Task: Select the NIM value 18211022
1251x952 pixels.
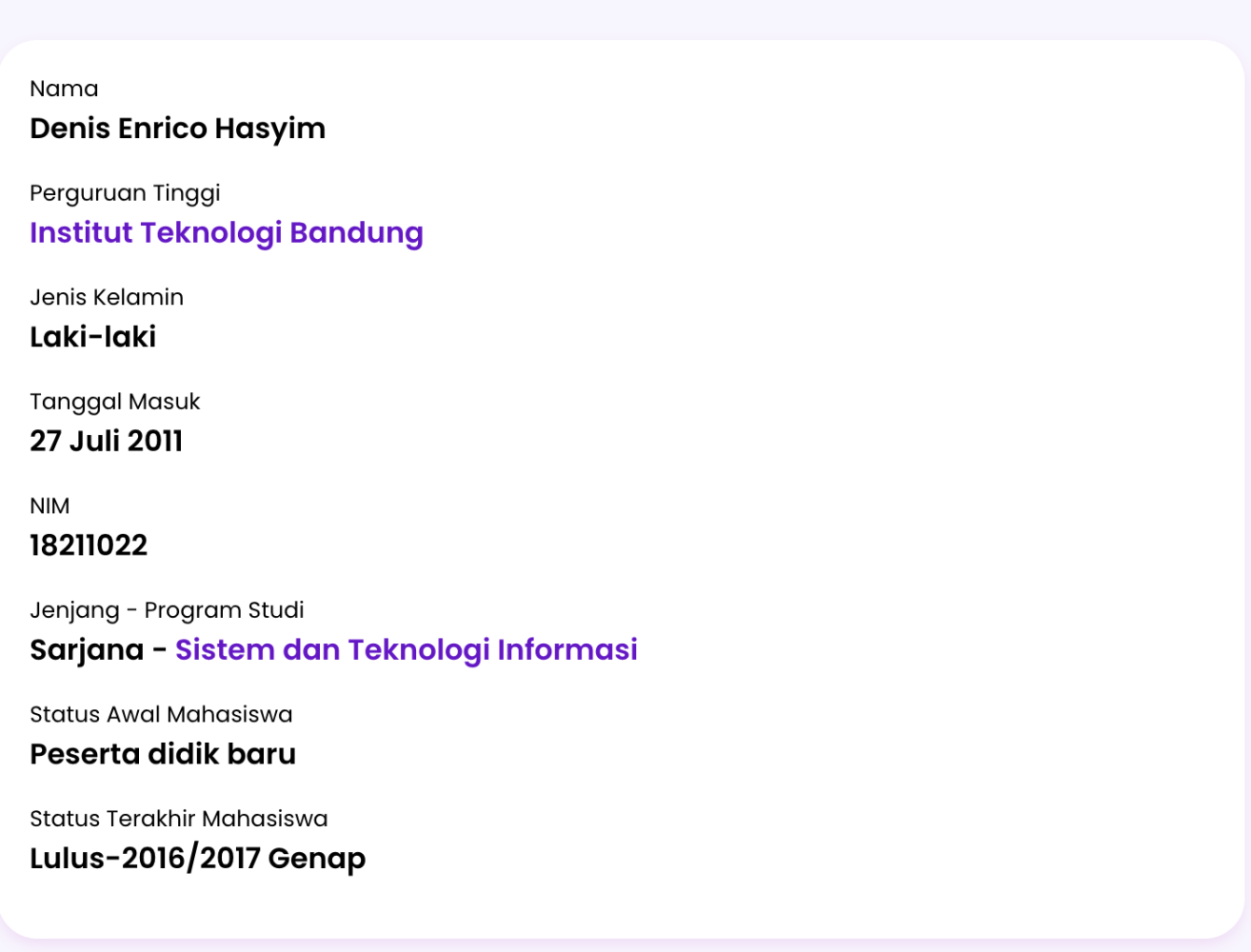Action: point(89,545)
